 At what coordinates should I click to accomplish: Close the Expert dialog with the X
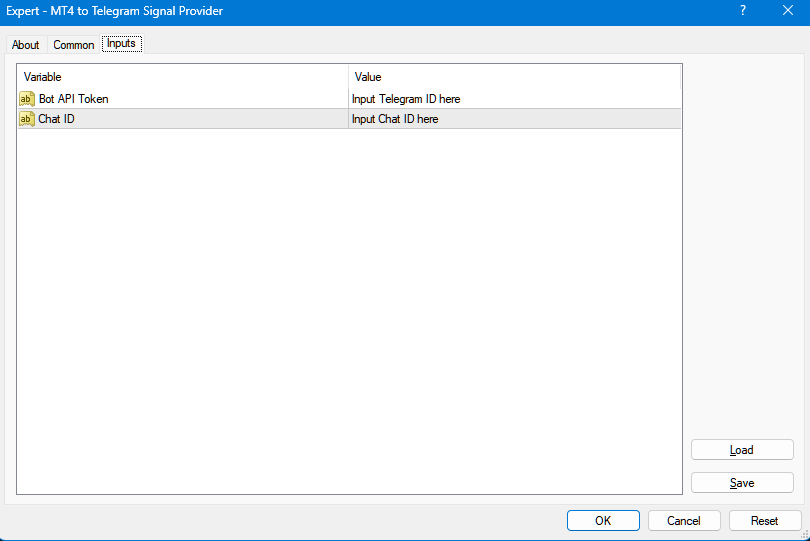tap(787, 11)
